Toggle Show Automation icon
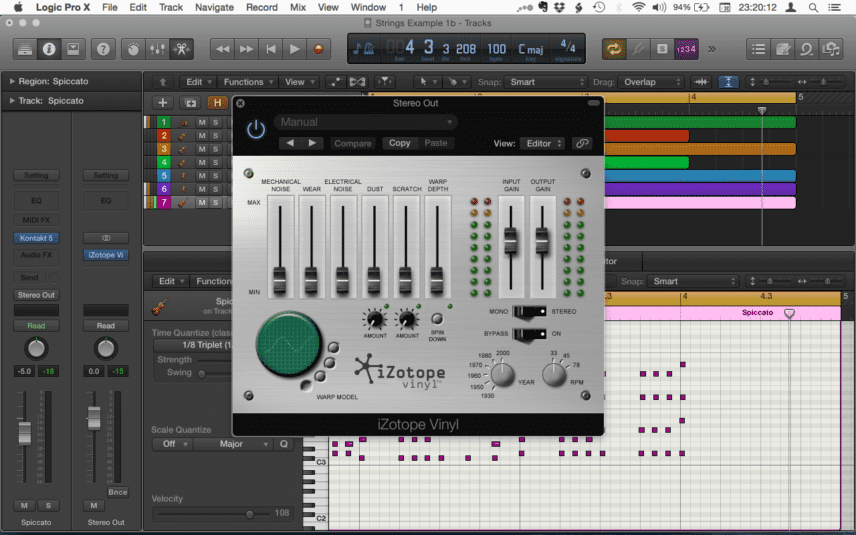 tap(335, 82)
